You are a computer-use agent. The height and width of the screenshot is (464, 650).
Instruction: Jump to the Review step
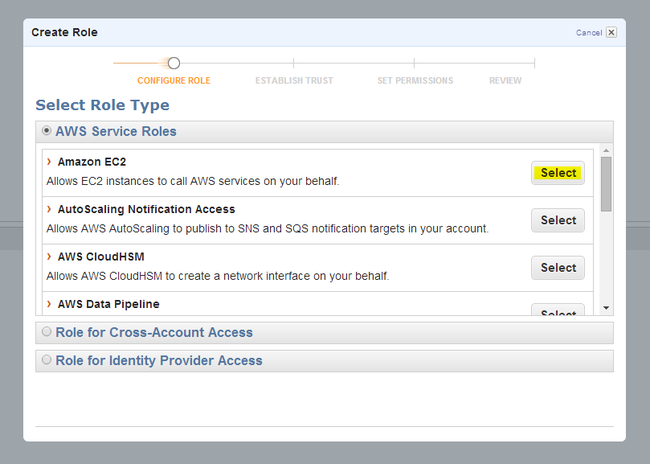click(x=505, y=80)
